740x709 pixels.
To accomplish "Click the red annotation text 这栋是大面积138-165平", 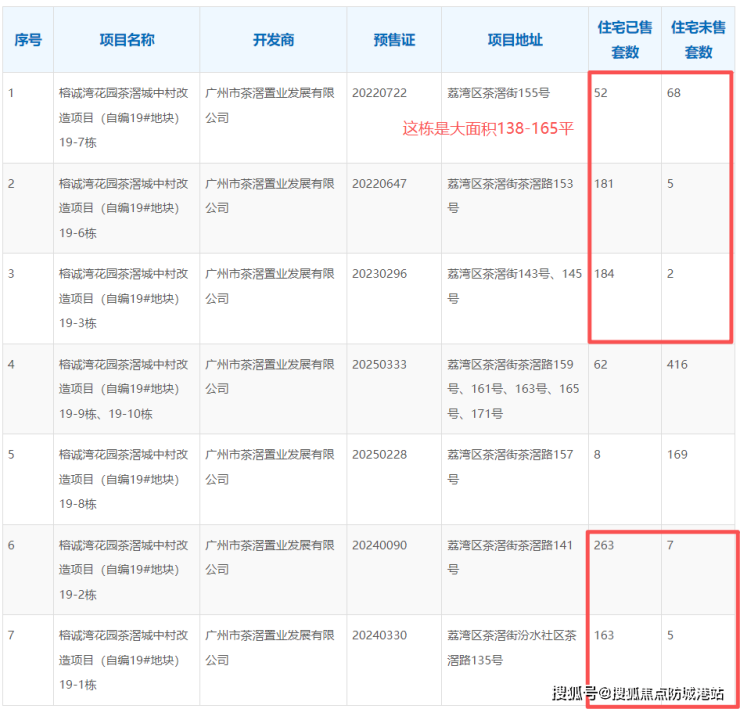I will click(488, 128).
